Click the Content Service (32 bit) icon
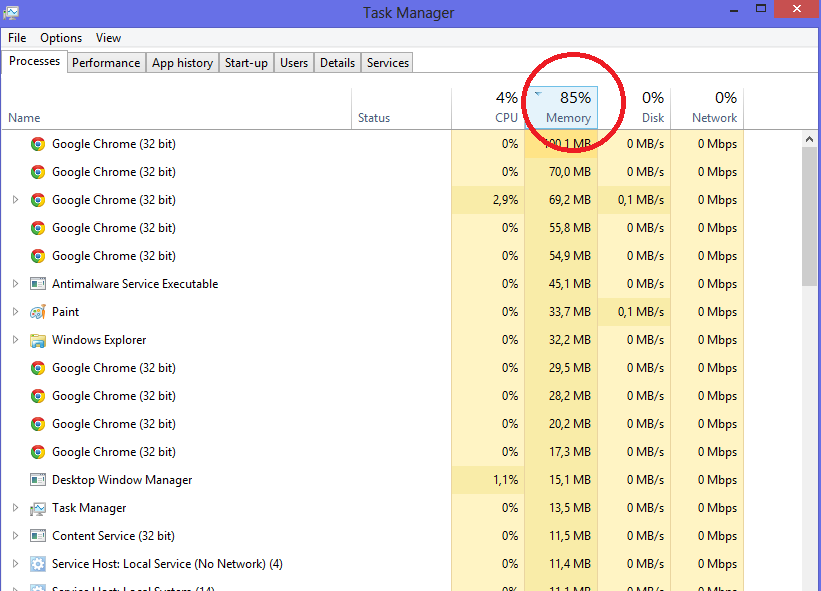Screen dimensions: 821x591 38,536
